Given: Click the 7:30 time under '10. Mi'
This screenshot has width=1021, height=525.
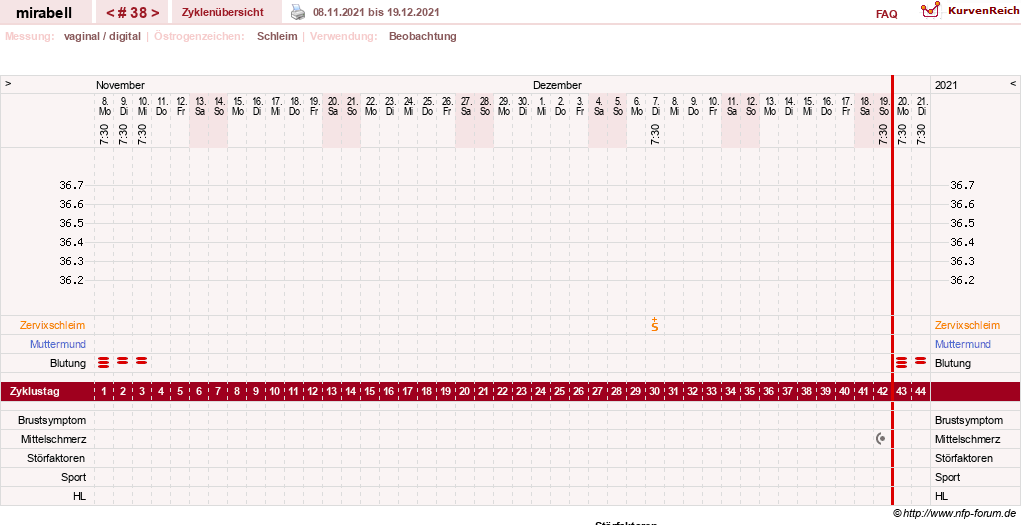Looking at the screenshot, I should click(142, 134).
